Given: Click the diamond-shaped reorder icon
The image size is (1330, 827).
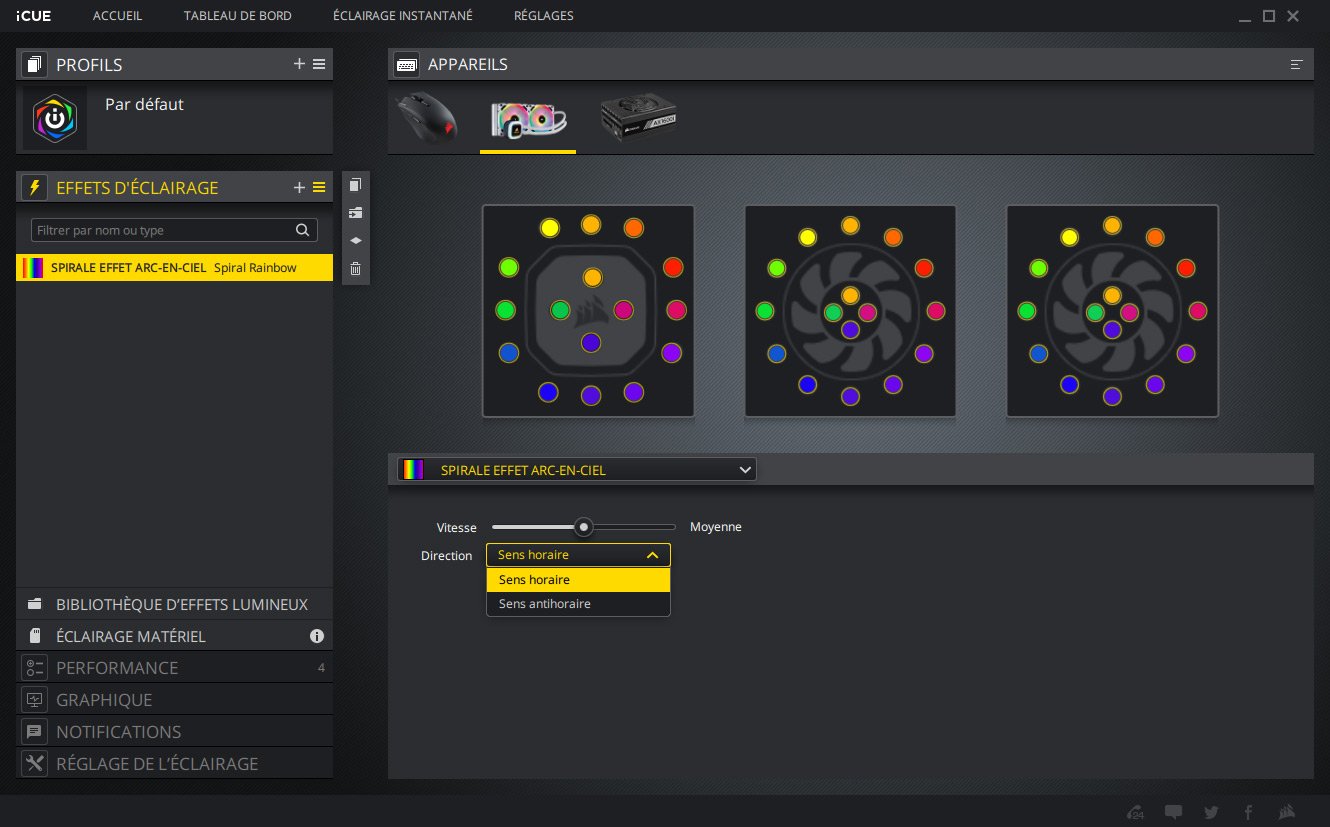Looking at the screenshot, I should 355,241.
